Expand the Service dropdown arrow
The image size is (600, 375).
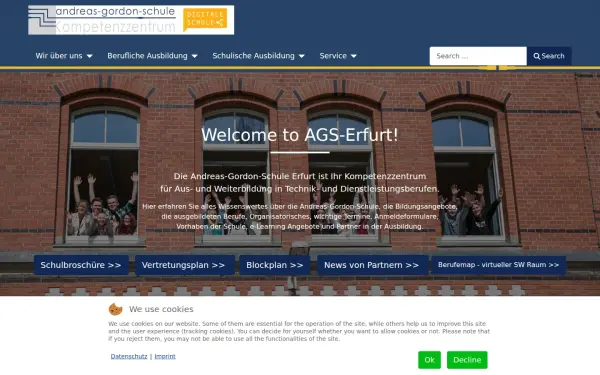pos(354,56)
